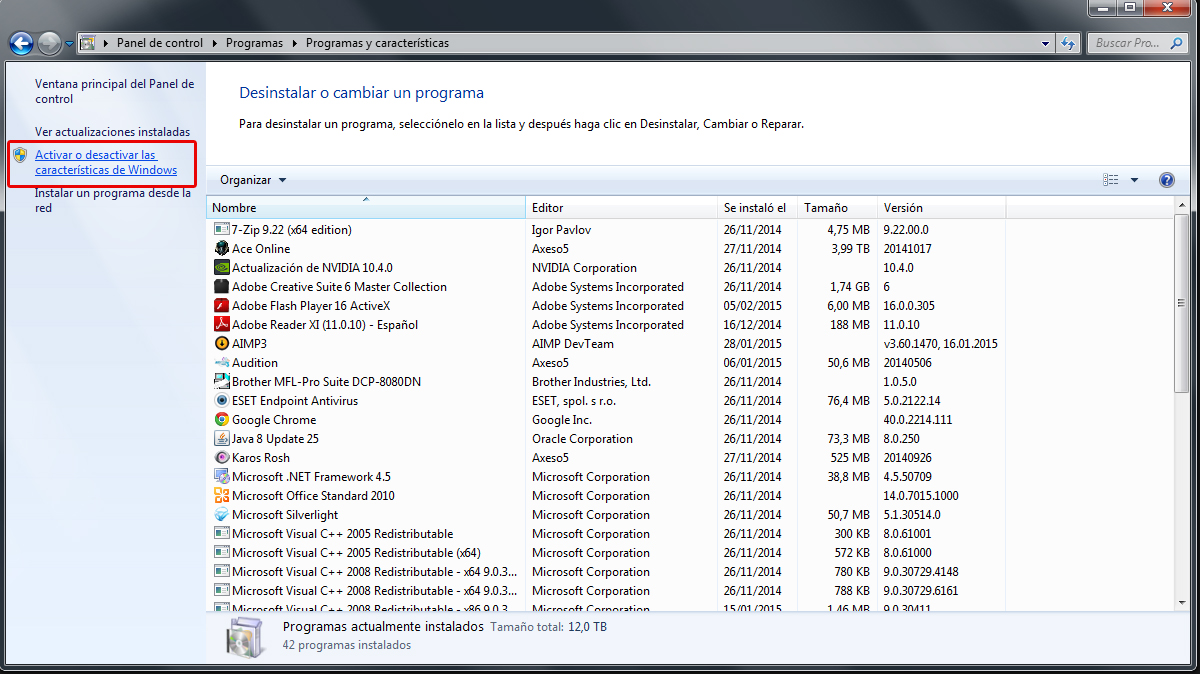Sort list by Nombre column
1200x674 pixels.
pos(366,208)
